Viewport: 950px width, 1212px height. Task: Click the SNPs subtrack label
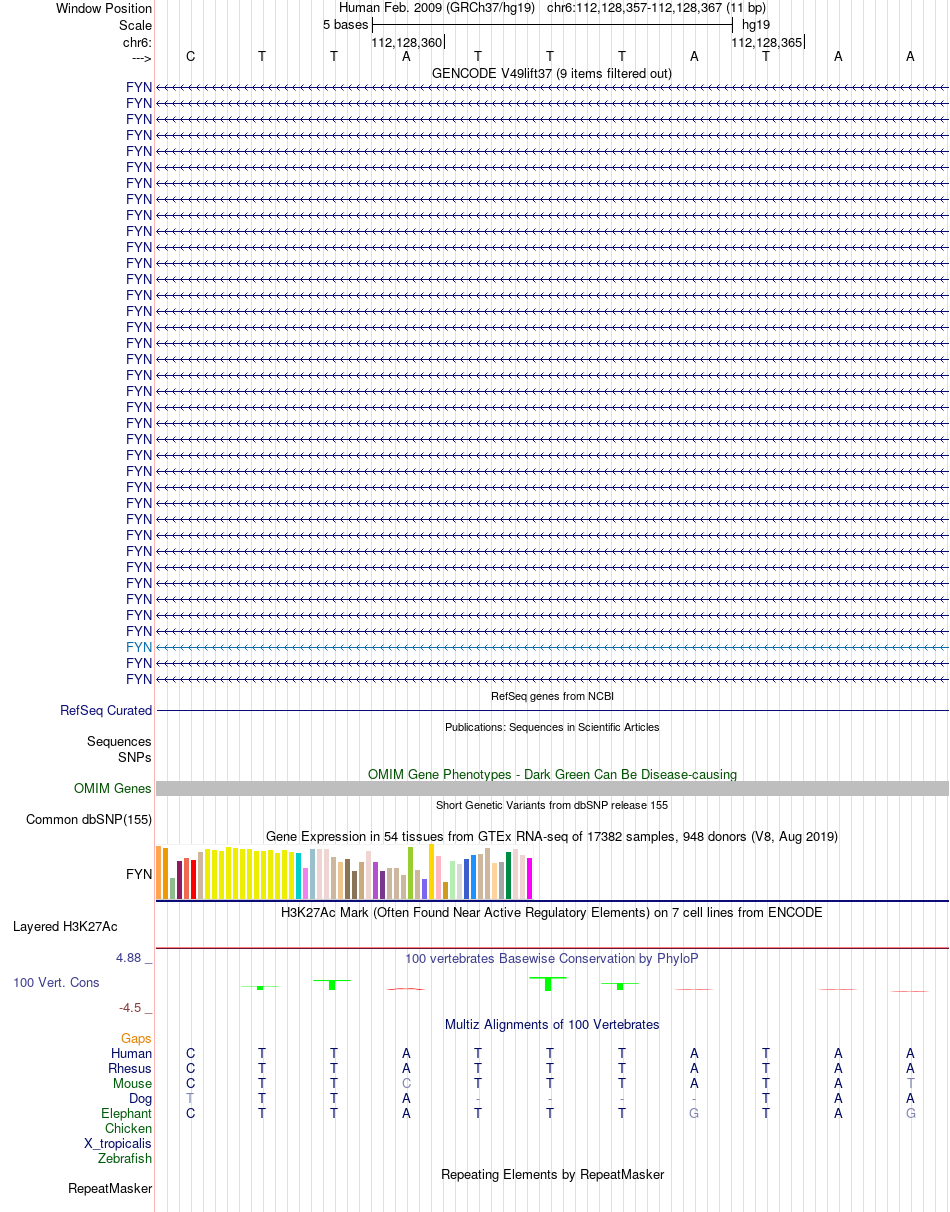click(135, 757)
